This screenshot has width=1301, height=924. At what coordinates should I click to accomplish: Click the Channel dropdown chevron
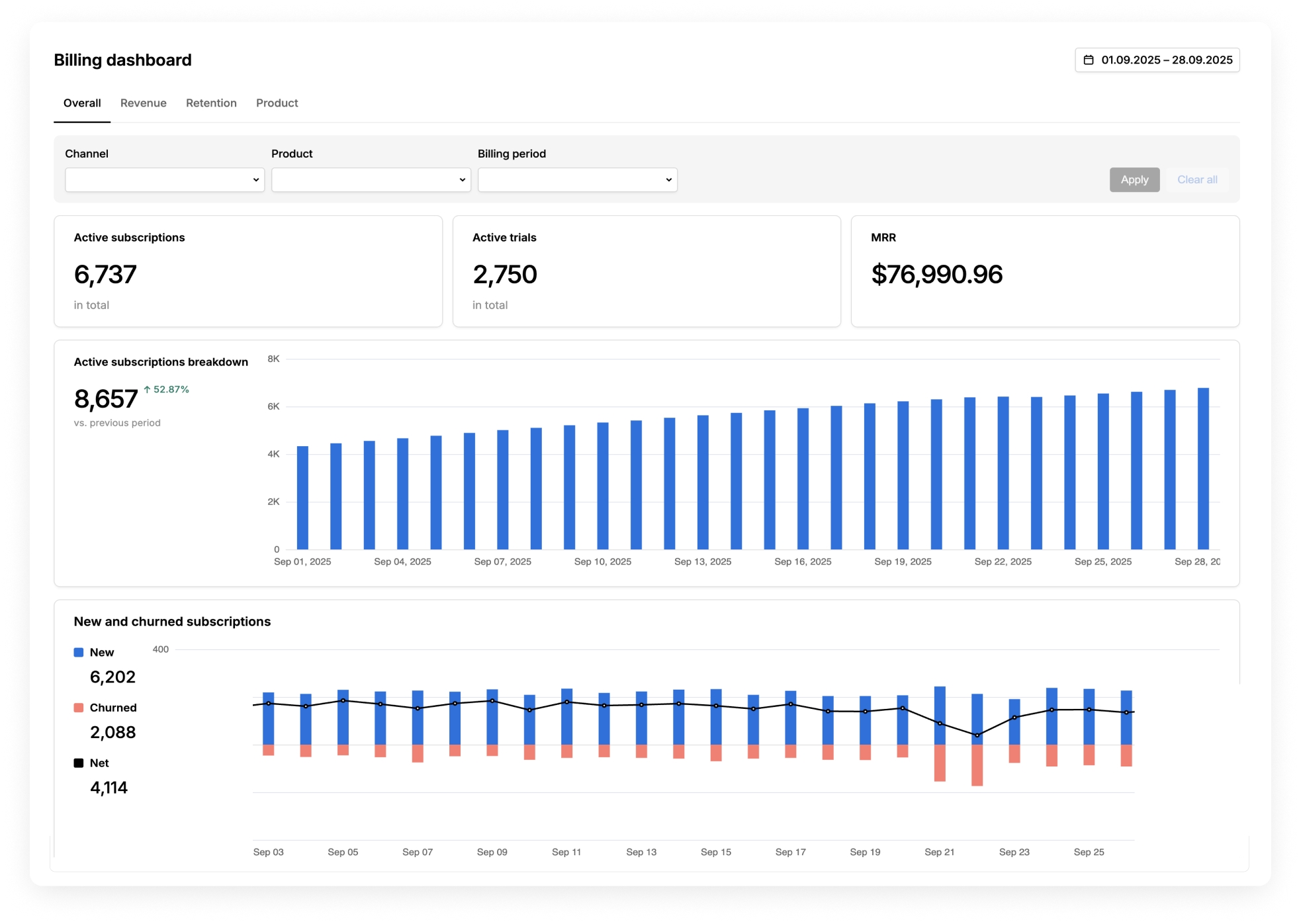(256, 179)
